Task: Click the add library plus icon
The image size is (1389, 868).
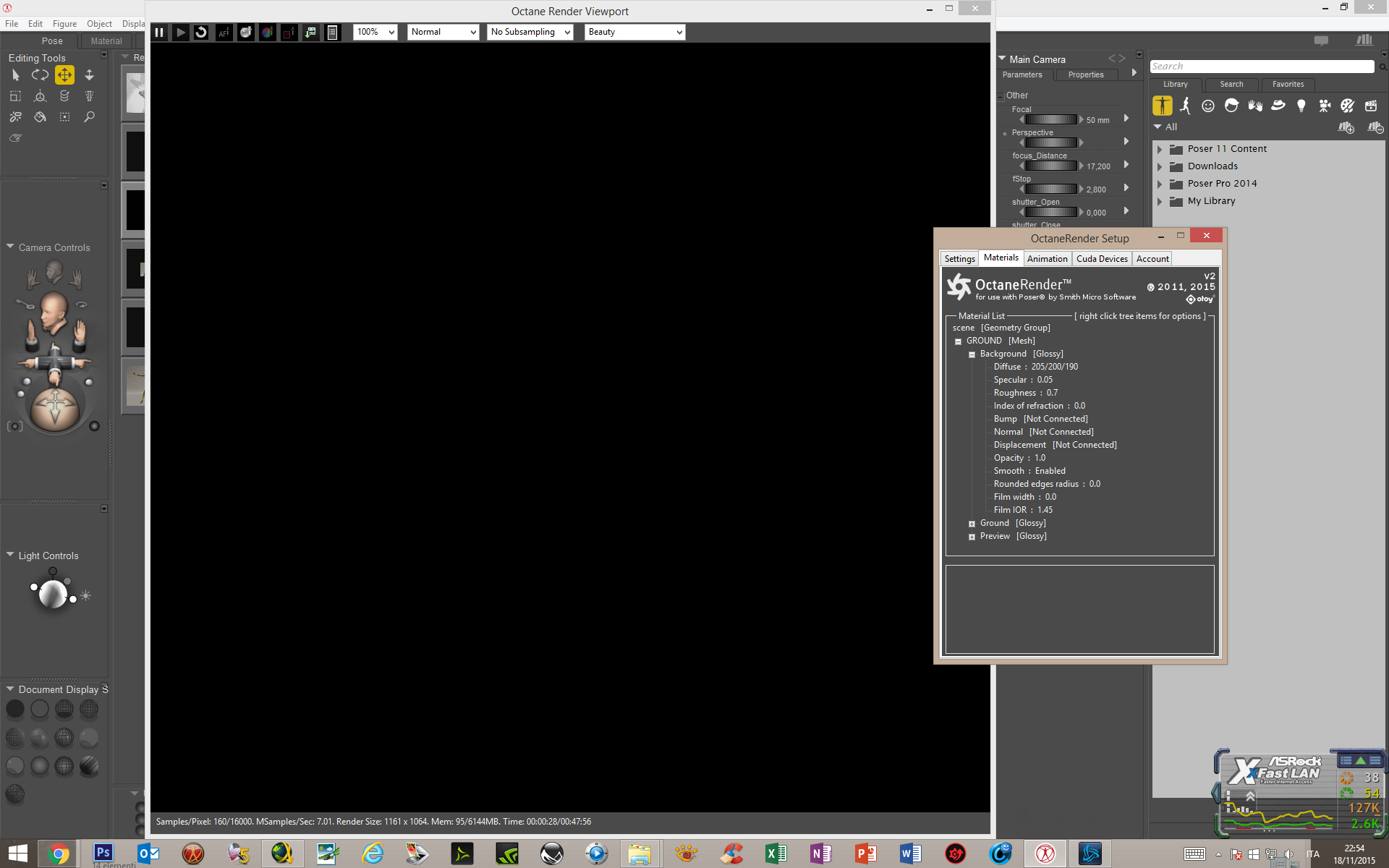Action: [1346, 127]
